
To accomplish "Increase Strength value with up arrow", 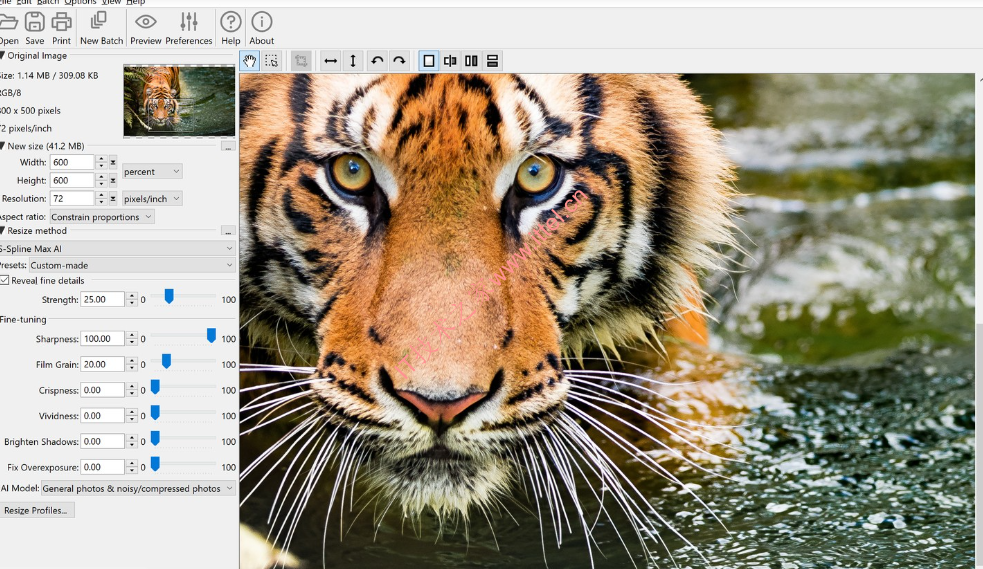I will tap(131, 296).
